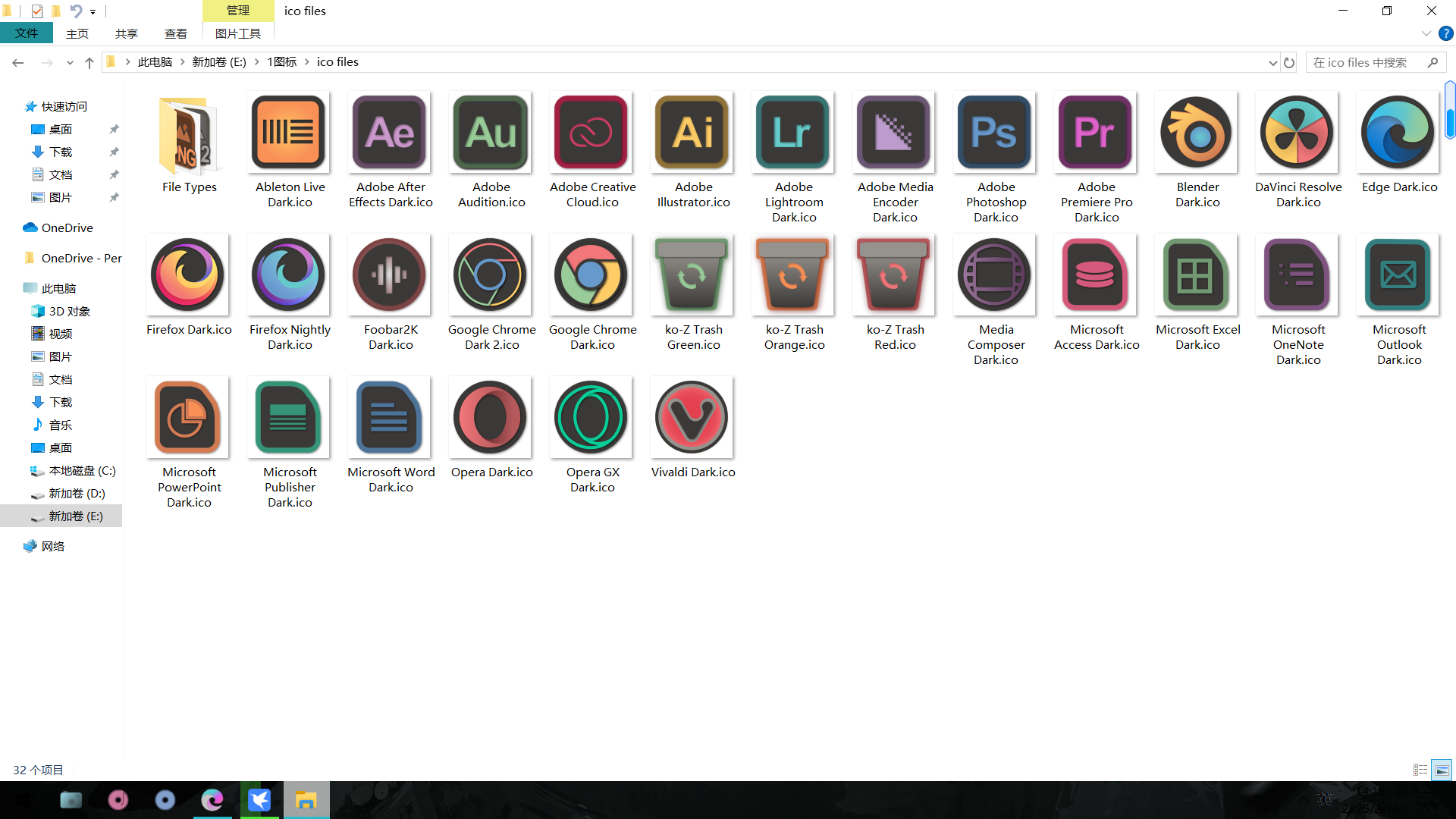Open 本地磁盘 (C:) in navigation pane
The width and height of the screenshot is (1456, 819).
click(82, 471)
